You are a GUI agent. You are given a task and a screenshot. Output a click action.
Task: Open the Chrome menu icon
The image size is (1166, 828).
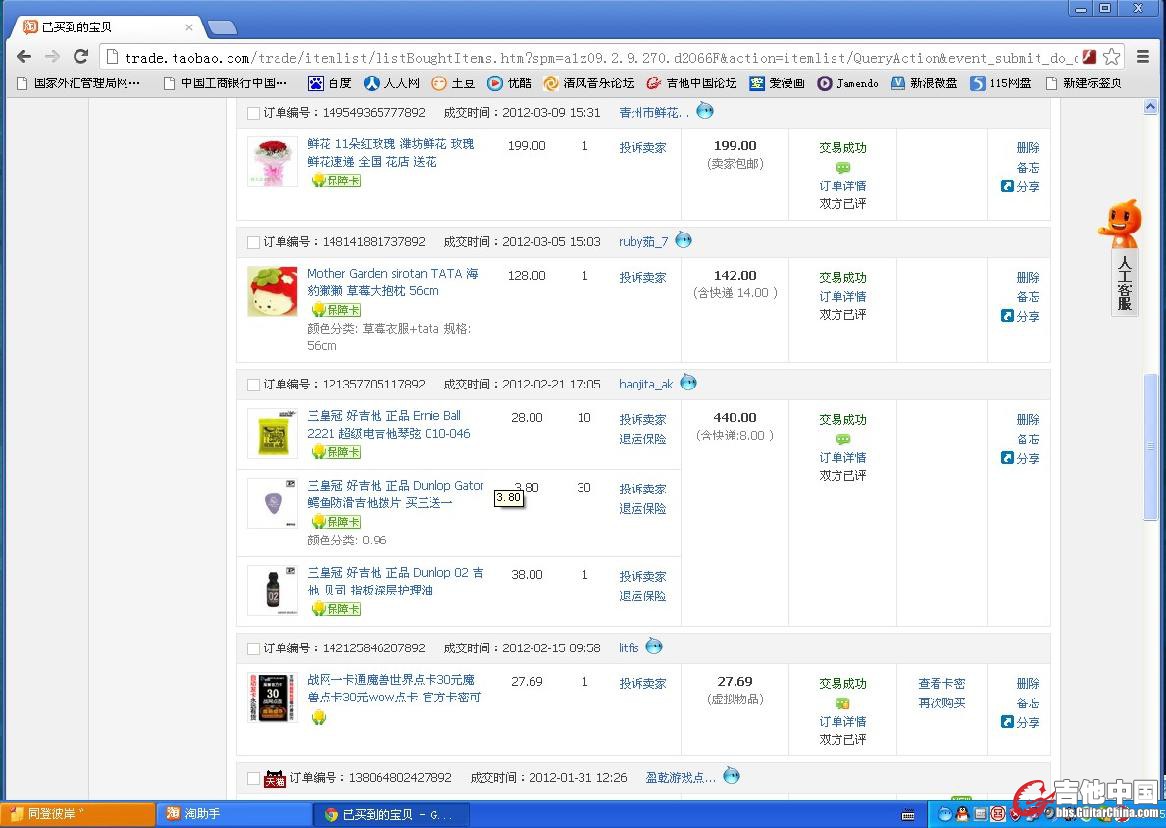coord(1143,57)
